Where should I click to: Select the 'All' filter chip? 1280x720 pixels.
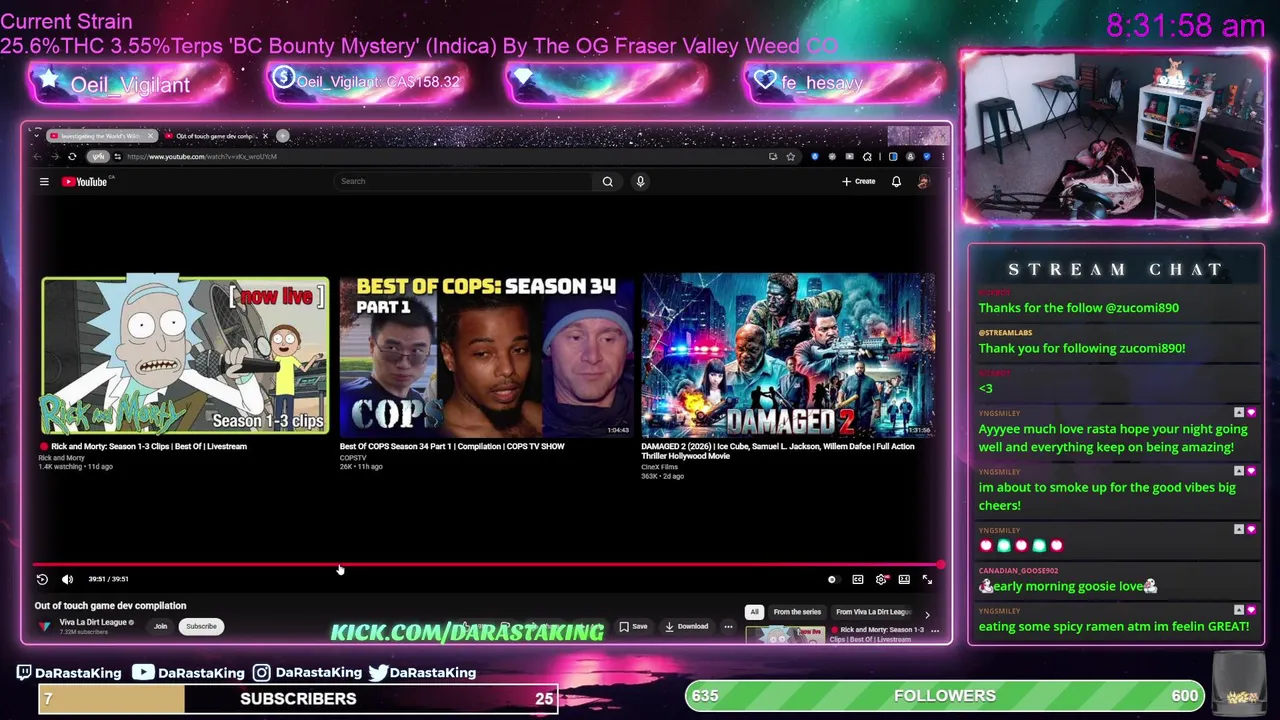click(x=754, y=612)
